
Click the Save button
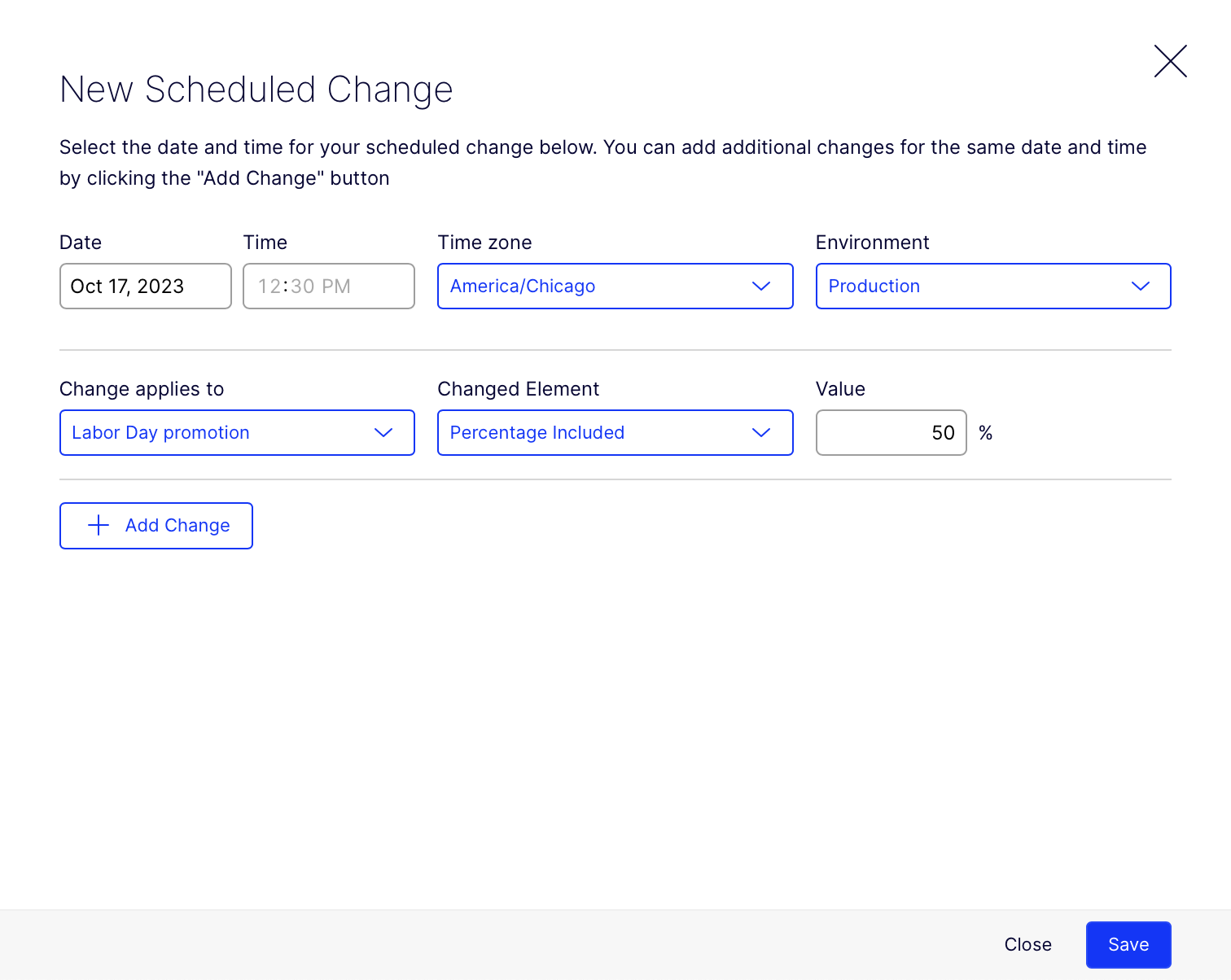pyautogui.click(x=1128, y=944)
